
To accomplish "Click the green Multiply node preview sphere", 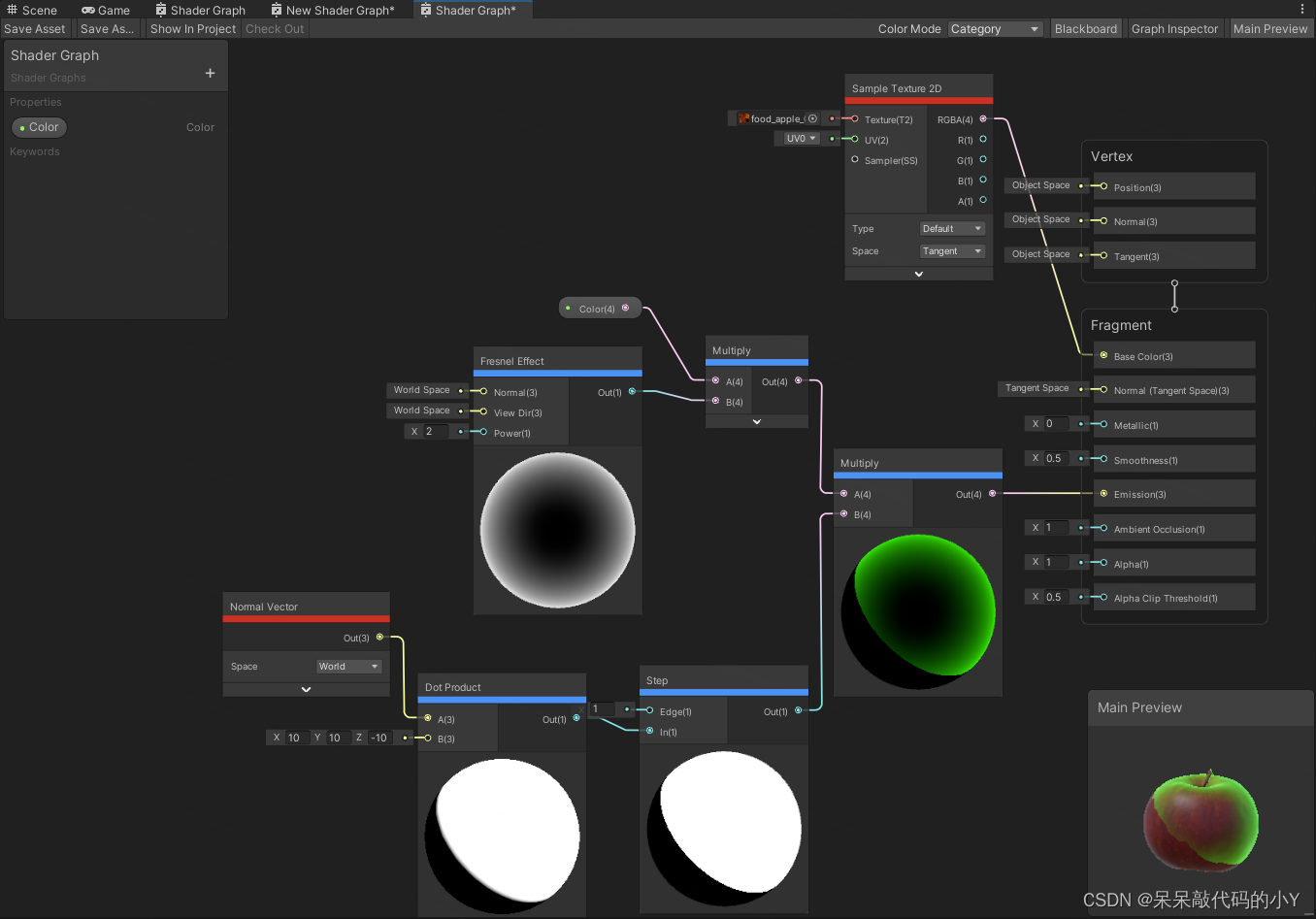I will [x=918, y=611].
